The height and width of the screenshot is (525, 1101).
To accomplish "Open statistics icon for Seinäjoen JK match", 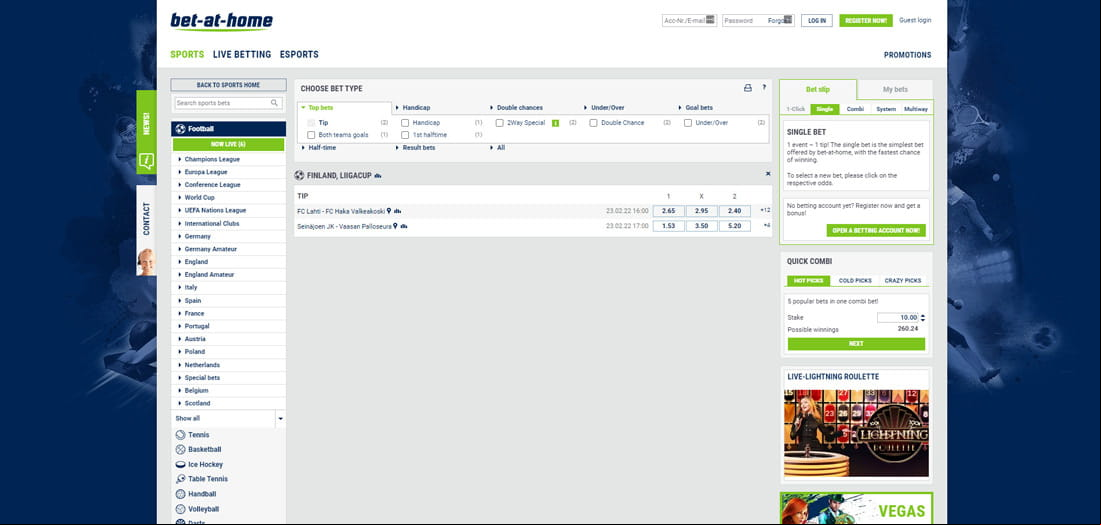I will click(x=404, y=227).
